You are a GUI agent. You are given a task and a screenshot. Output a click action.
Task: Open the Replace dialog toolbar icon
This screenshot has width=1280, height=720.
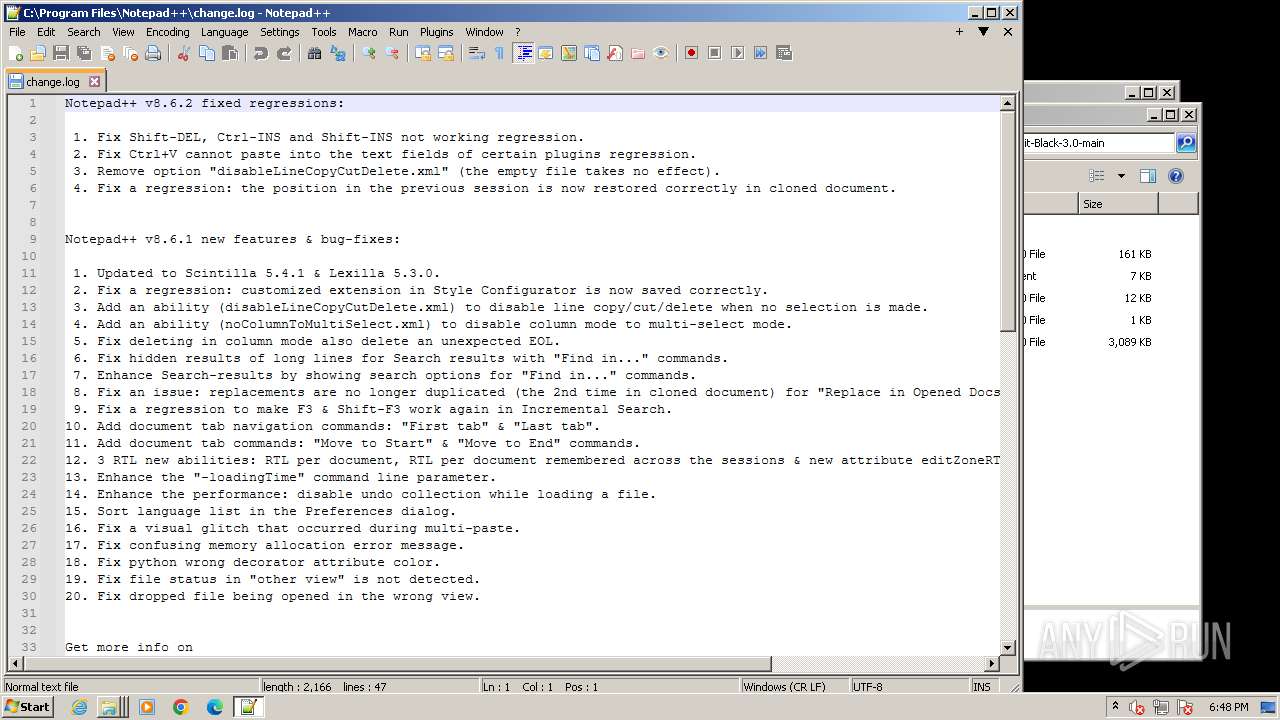337,53
